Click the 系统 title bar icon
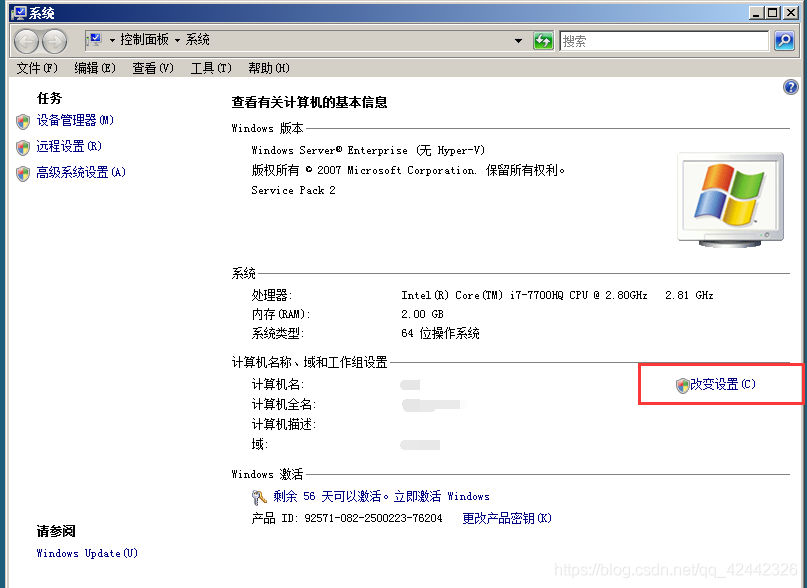Viewport: 807px width, 588px height. click(19, 13)
